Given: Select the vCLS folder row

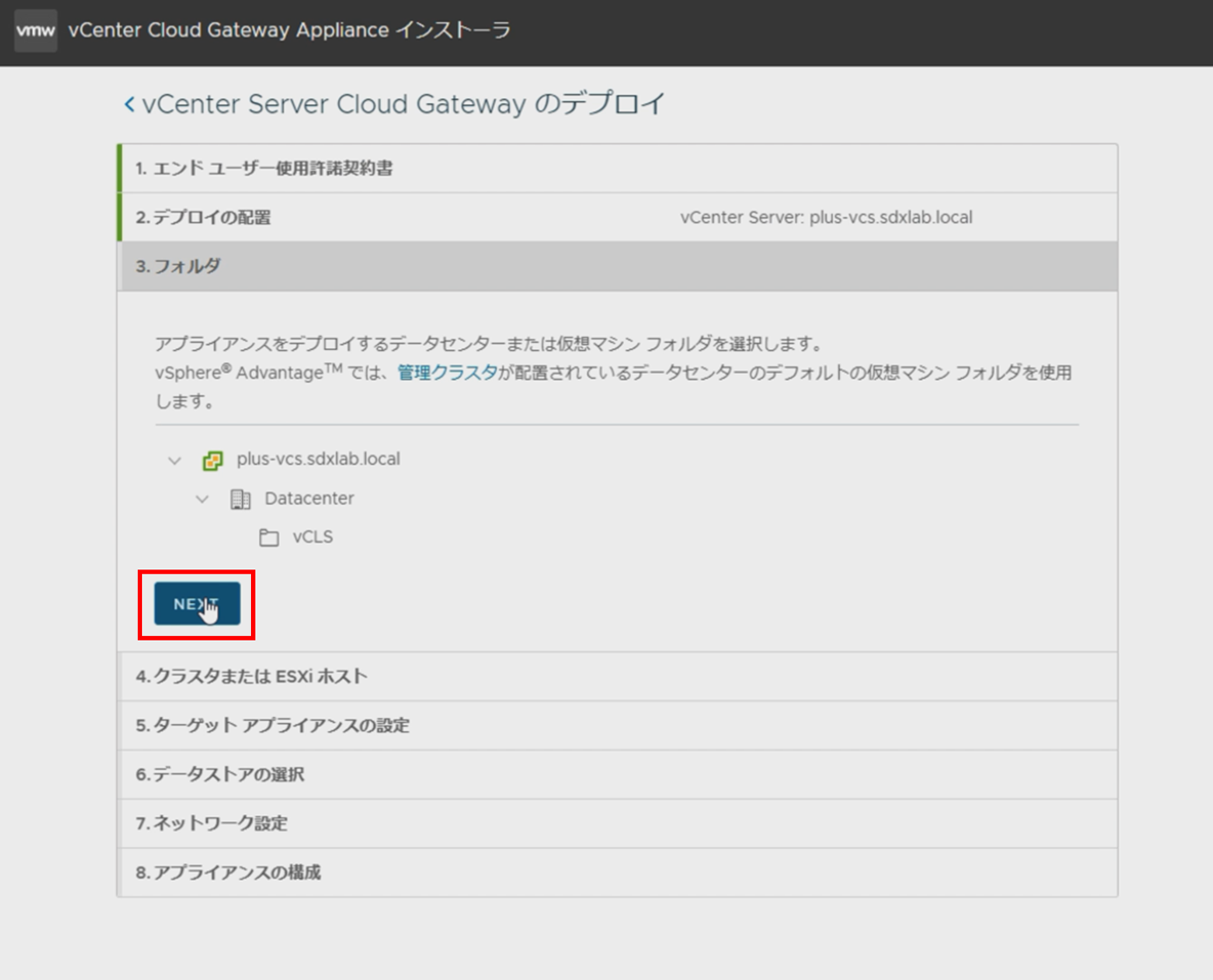Looking at the screenshot, I should pyautogui.click(x=312, y=537).
